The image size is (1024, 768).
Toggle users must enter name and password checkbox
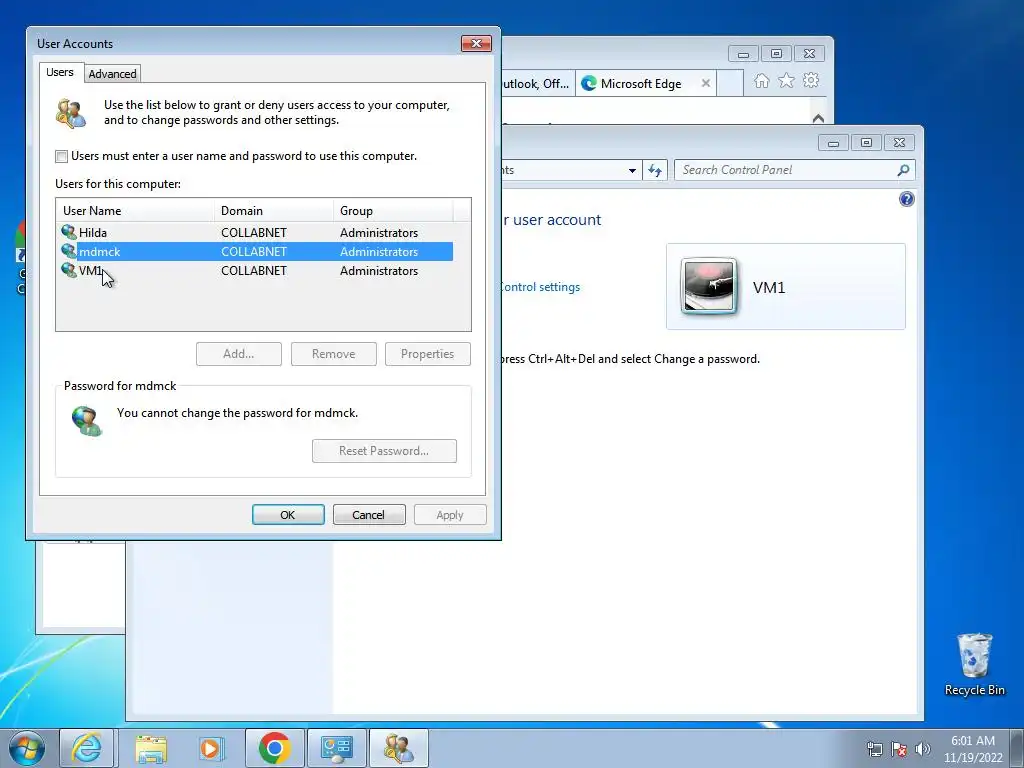(61, 156)
